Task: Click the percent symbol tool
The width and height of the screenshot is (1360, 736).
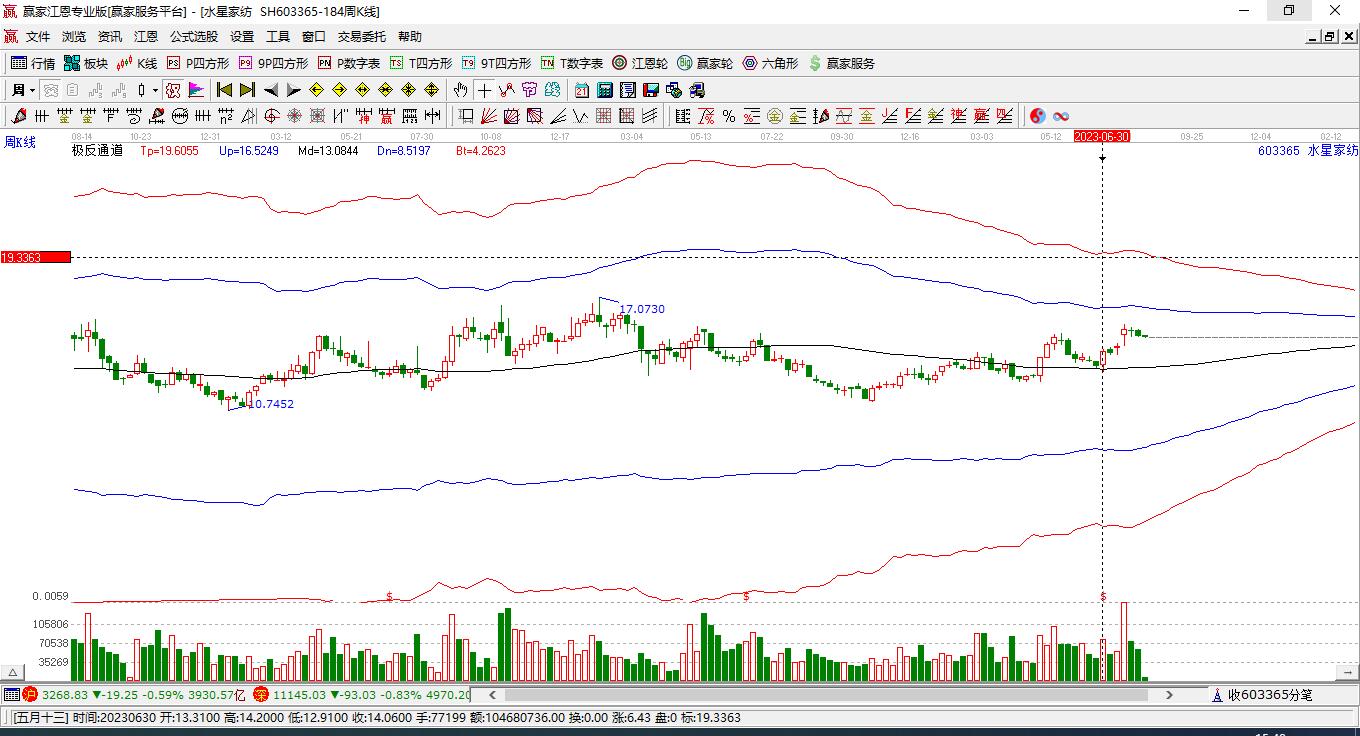Action: coord(729,116)
